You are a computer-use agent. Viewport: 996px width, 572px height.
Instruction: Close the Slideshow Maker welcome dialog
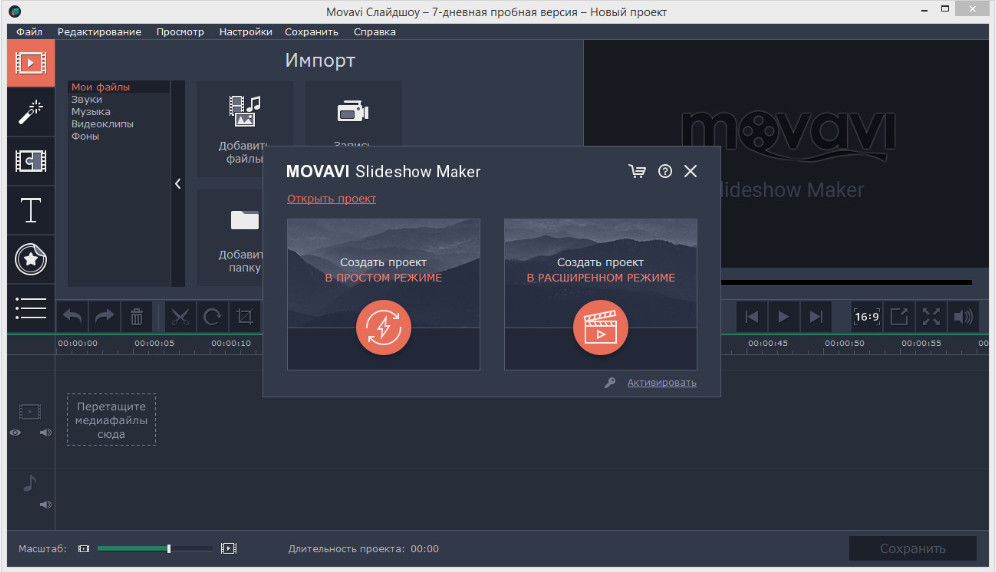690,171
